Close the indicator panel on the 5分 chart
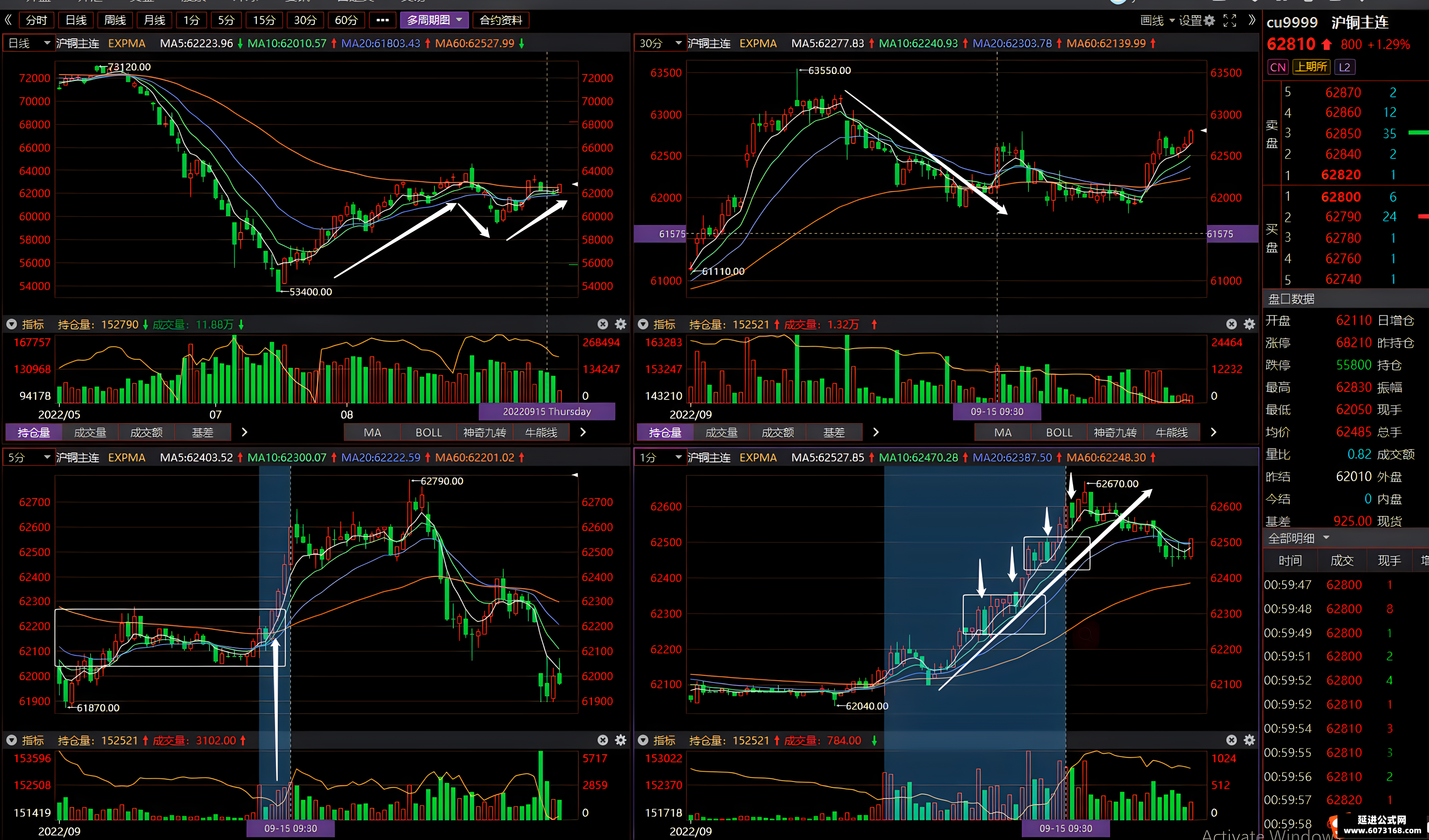 coord(603,740)
